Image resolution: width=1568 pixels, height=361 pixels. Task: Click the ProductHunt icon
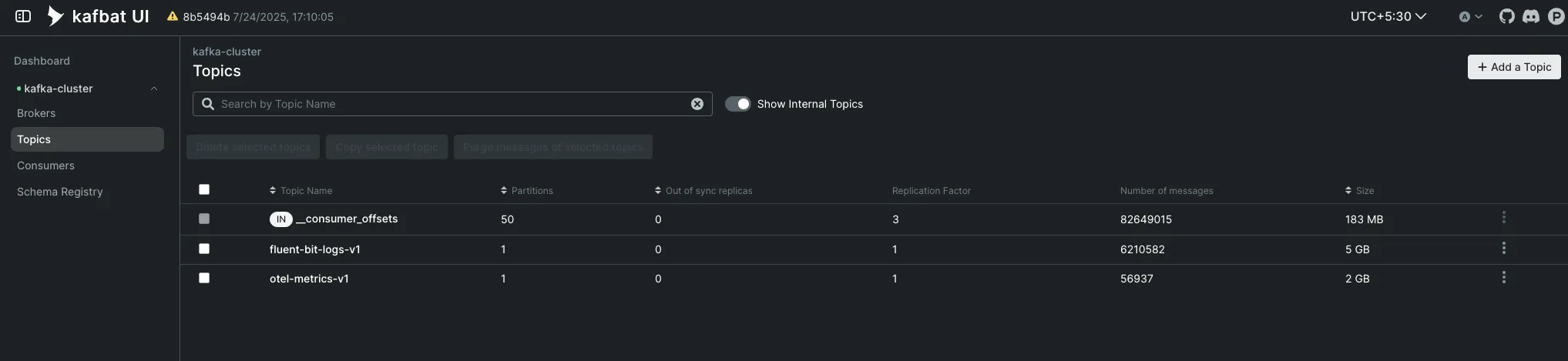pyautogui.click(x=1556, y=16)
